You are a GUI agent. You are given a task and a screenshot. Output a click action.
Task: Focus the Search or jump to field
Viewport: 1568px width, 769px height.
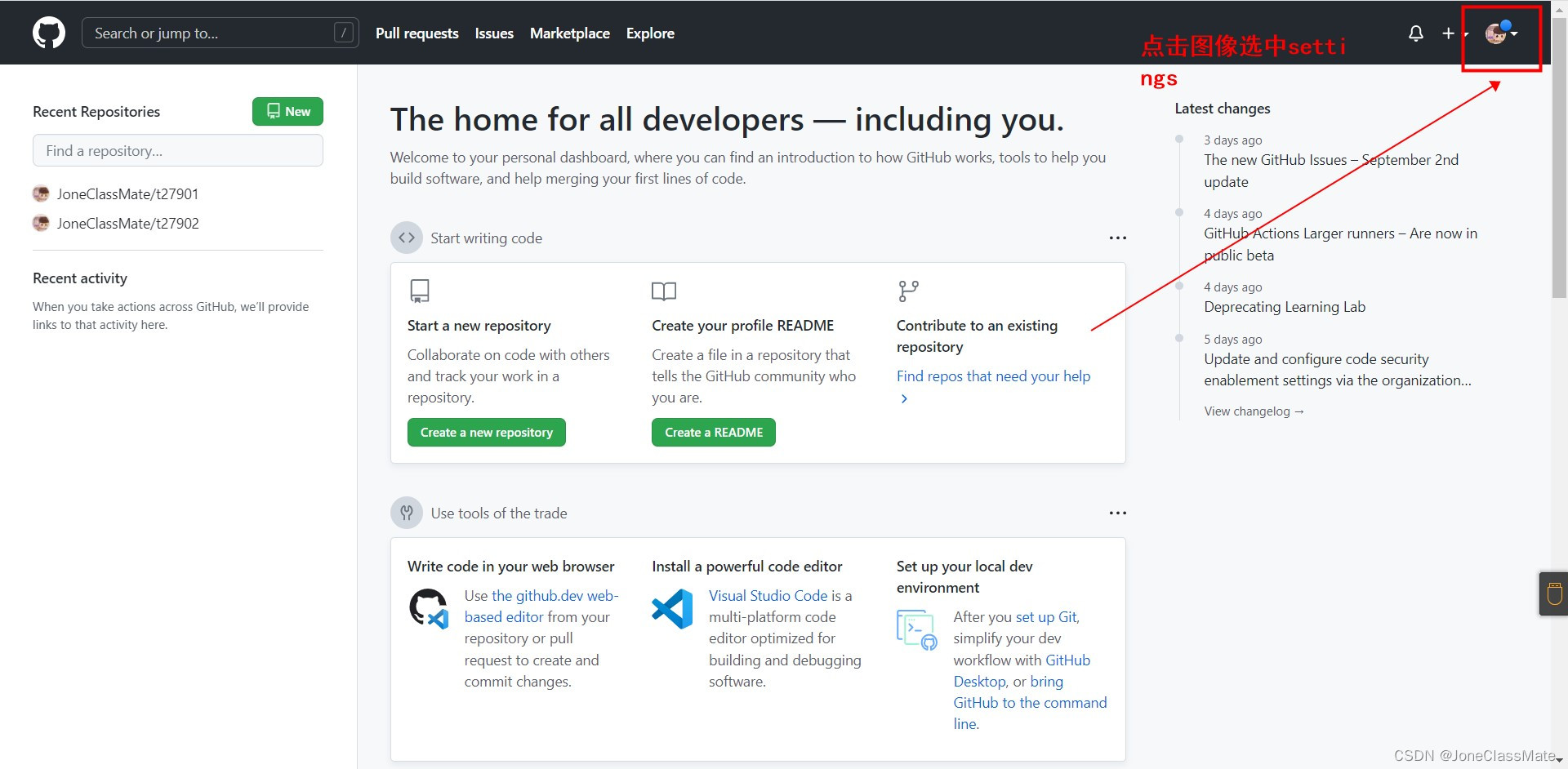[x=220, y=33]
